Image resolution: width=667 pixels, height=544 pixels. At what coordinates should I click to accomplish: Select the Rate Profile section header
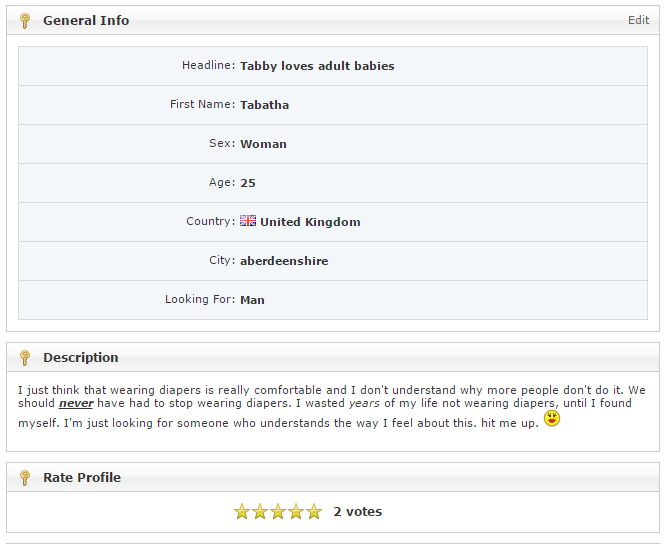(333, 477)
